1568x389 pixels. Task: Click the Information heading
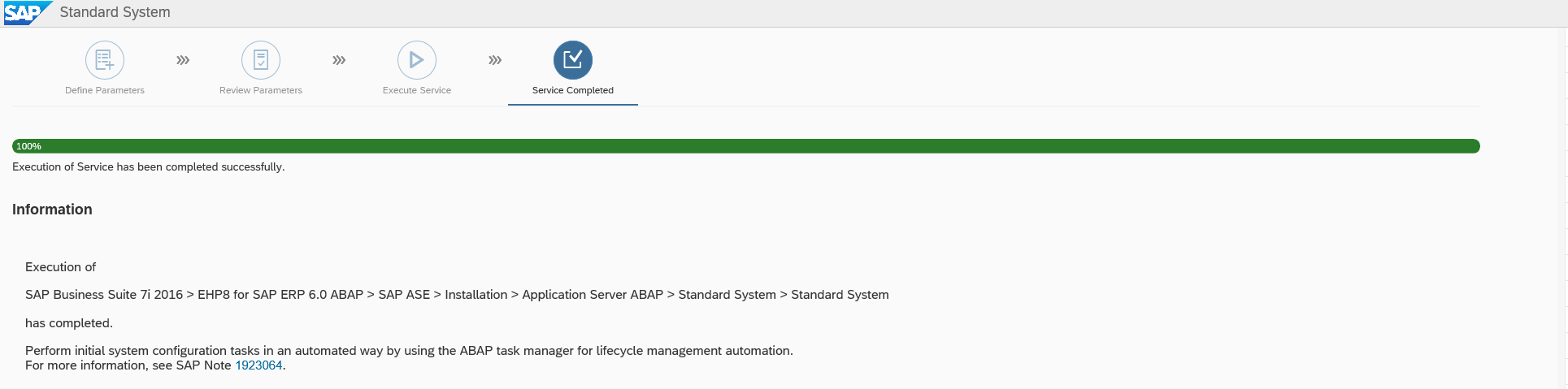click(x=52, y=210)
